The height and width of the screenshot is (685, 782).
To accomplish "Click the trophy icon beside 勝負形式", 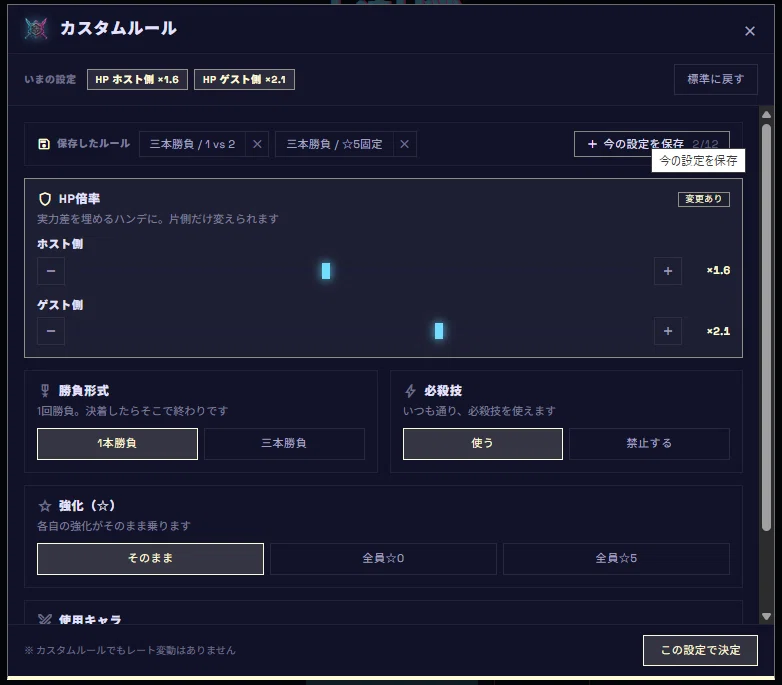I will click(45, 391).
